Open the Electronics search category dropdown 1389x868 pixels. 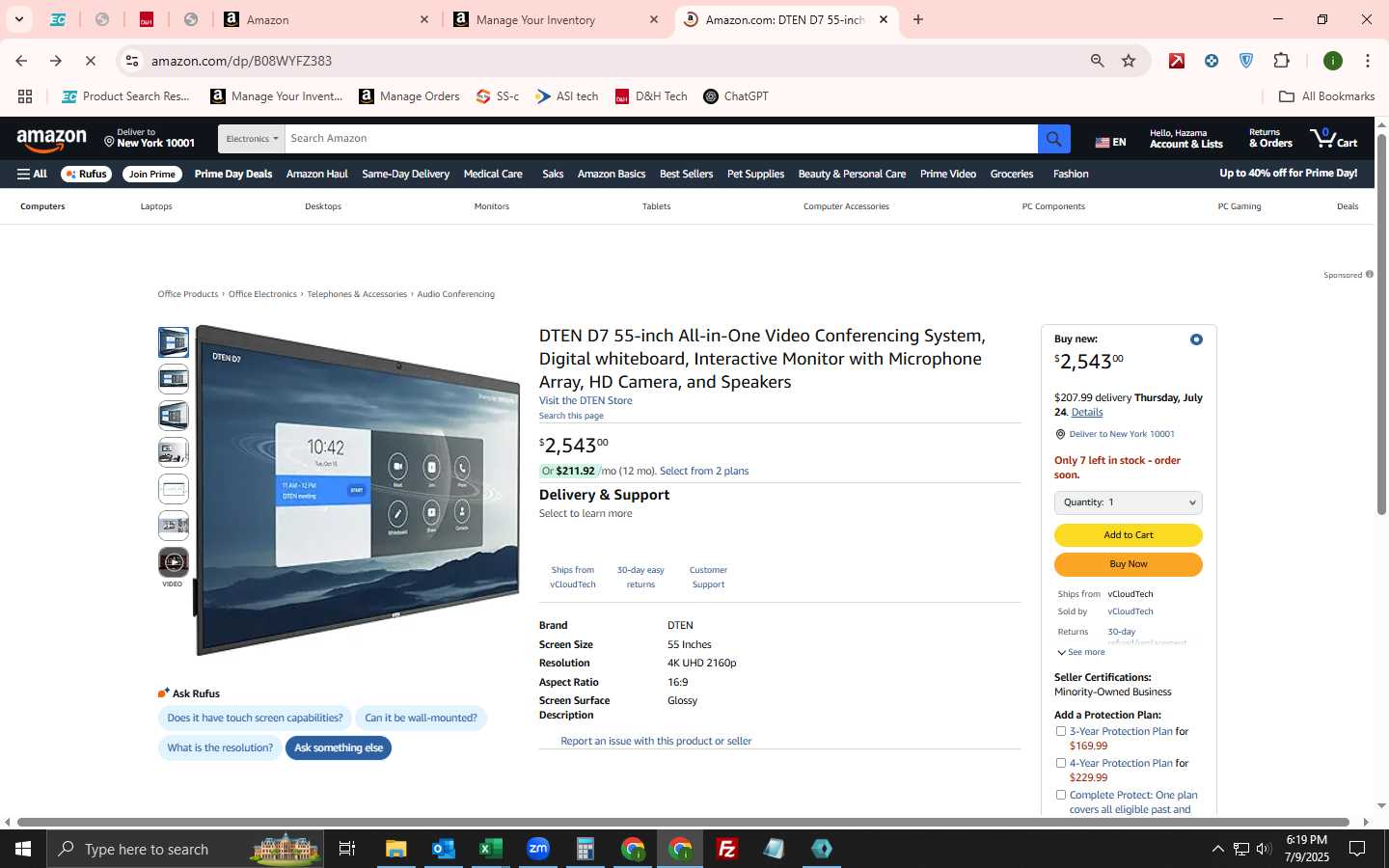point(252,139)
